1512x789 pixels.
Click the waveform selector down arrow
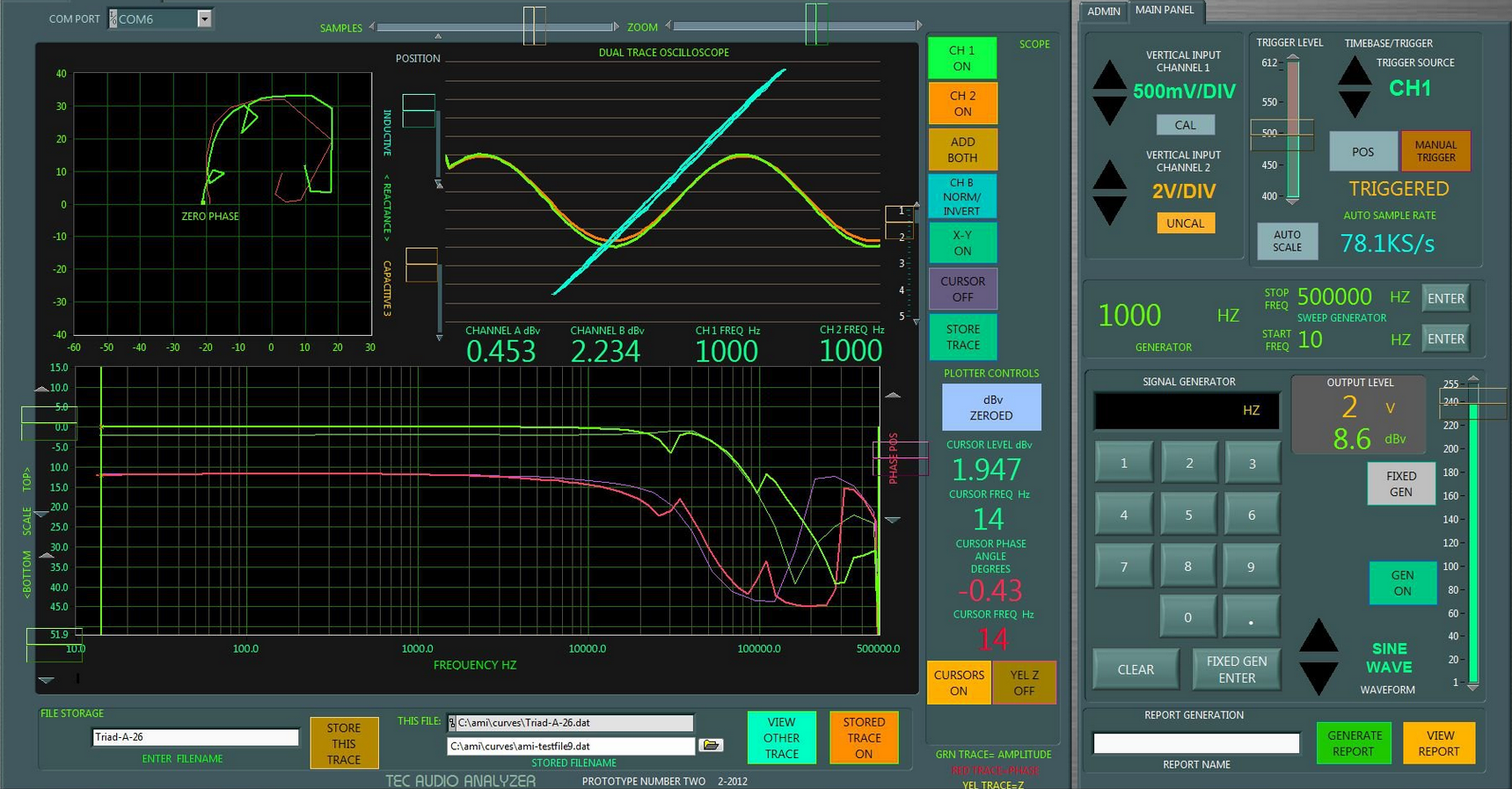click(x=1318, y=677)
